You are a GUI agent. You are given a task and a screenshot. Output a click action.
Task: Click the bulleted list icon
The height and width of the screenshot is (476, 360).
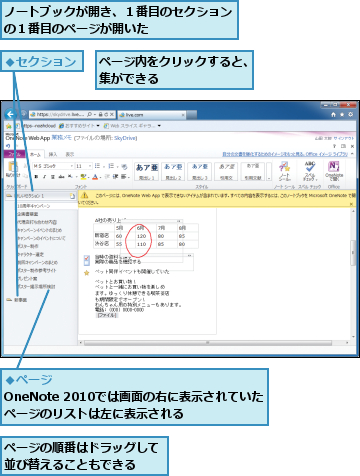coord(97,166)
